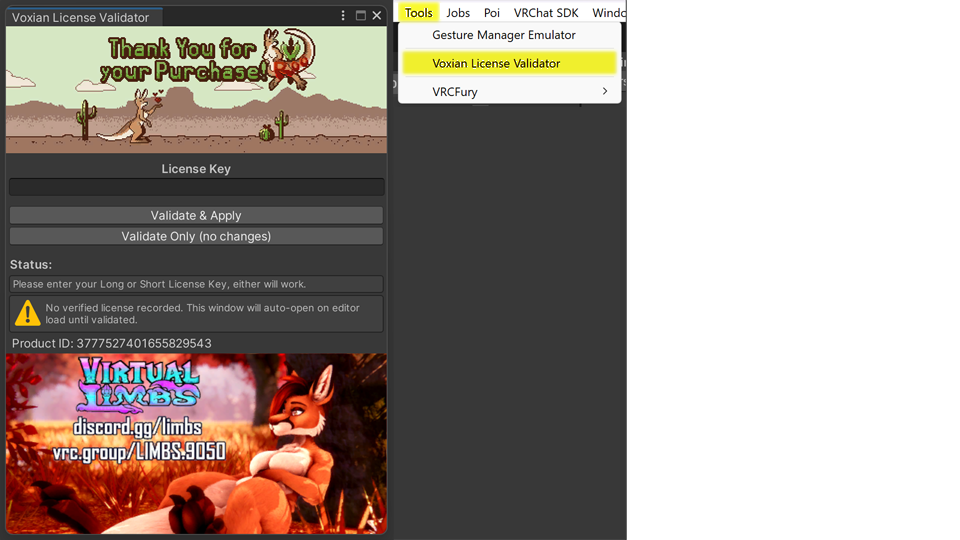
Task: Choose Gesture Manager Emulator from Tools menu
Action: coord(504,35)
